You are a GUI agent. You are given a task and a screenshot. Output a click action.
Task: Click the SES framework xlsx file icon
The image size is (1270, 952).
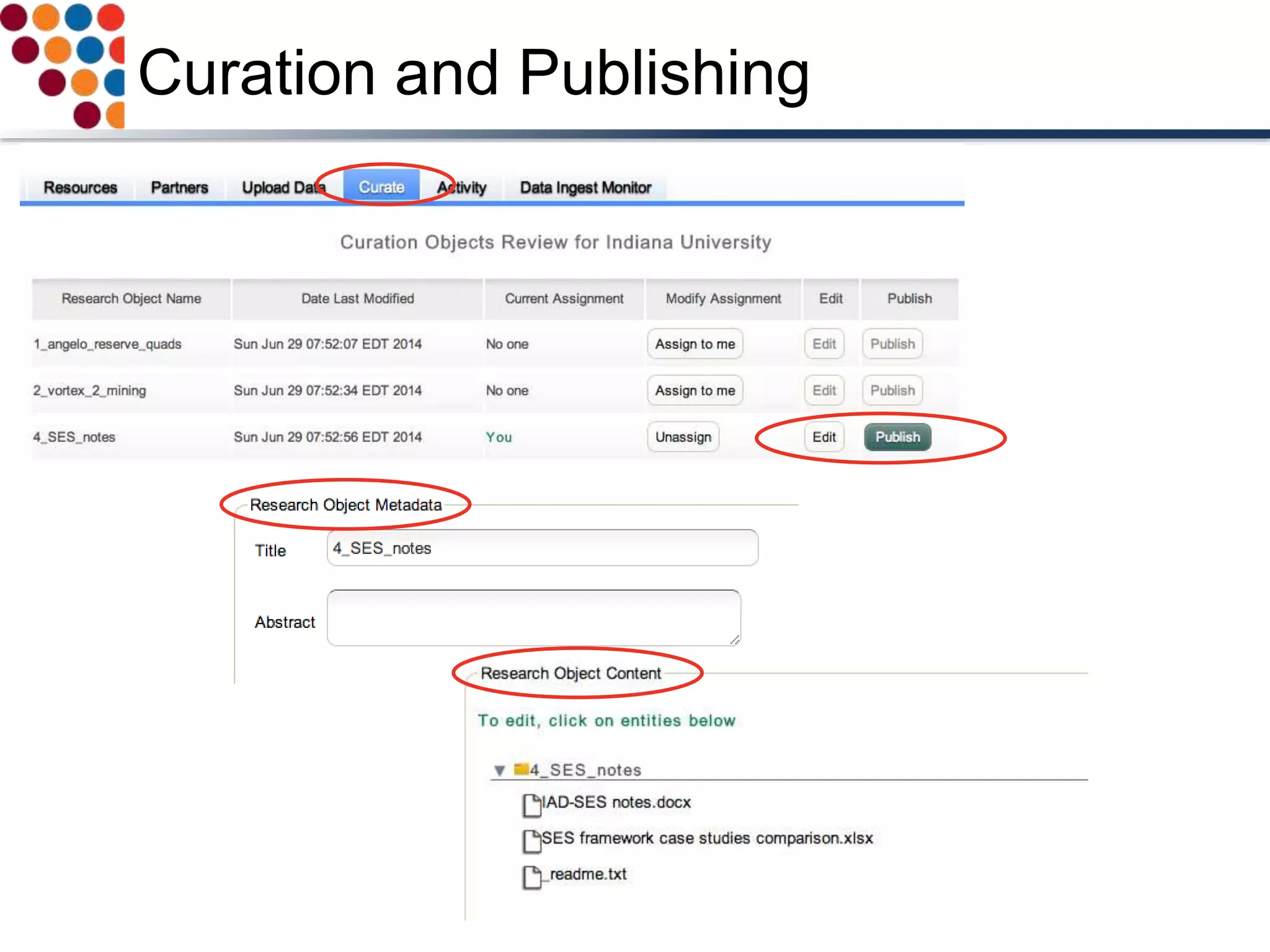[x=531, y=841]
